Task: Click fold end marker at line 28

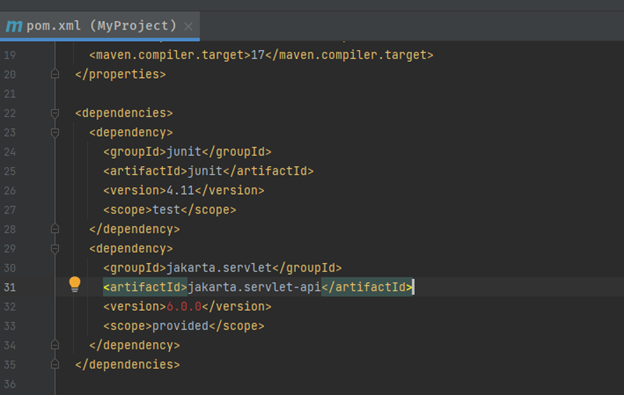Action: [x=55, y=229]
